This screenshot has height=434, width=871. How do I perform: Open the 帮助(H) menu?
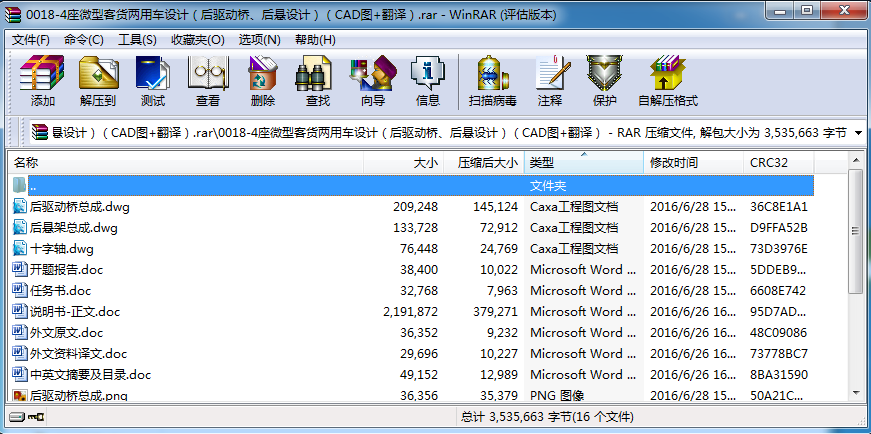click(x=315, y=40)
